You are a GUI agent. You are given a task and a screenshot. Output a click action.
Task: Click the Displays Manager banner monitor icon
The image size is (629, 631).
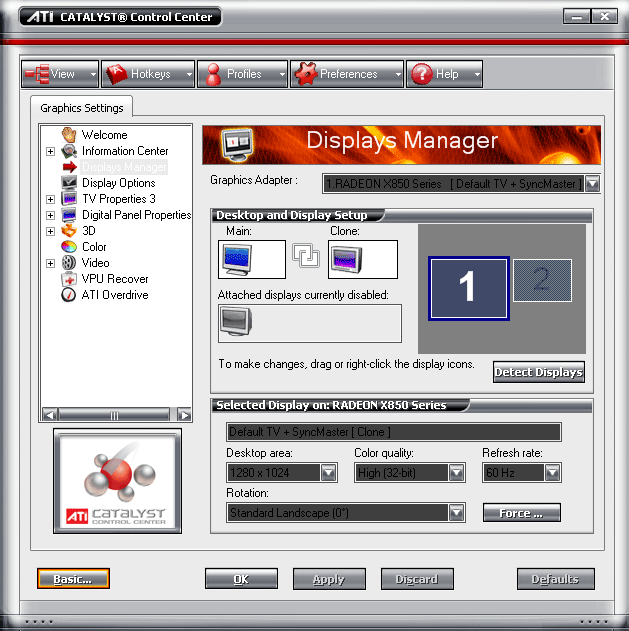[x=238, y=144]
